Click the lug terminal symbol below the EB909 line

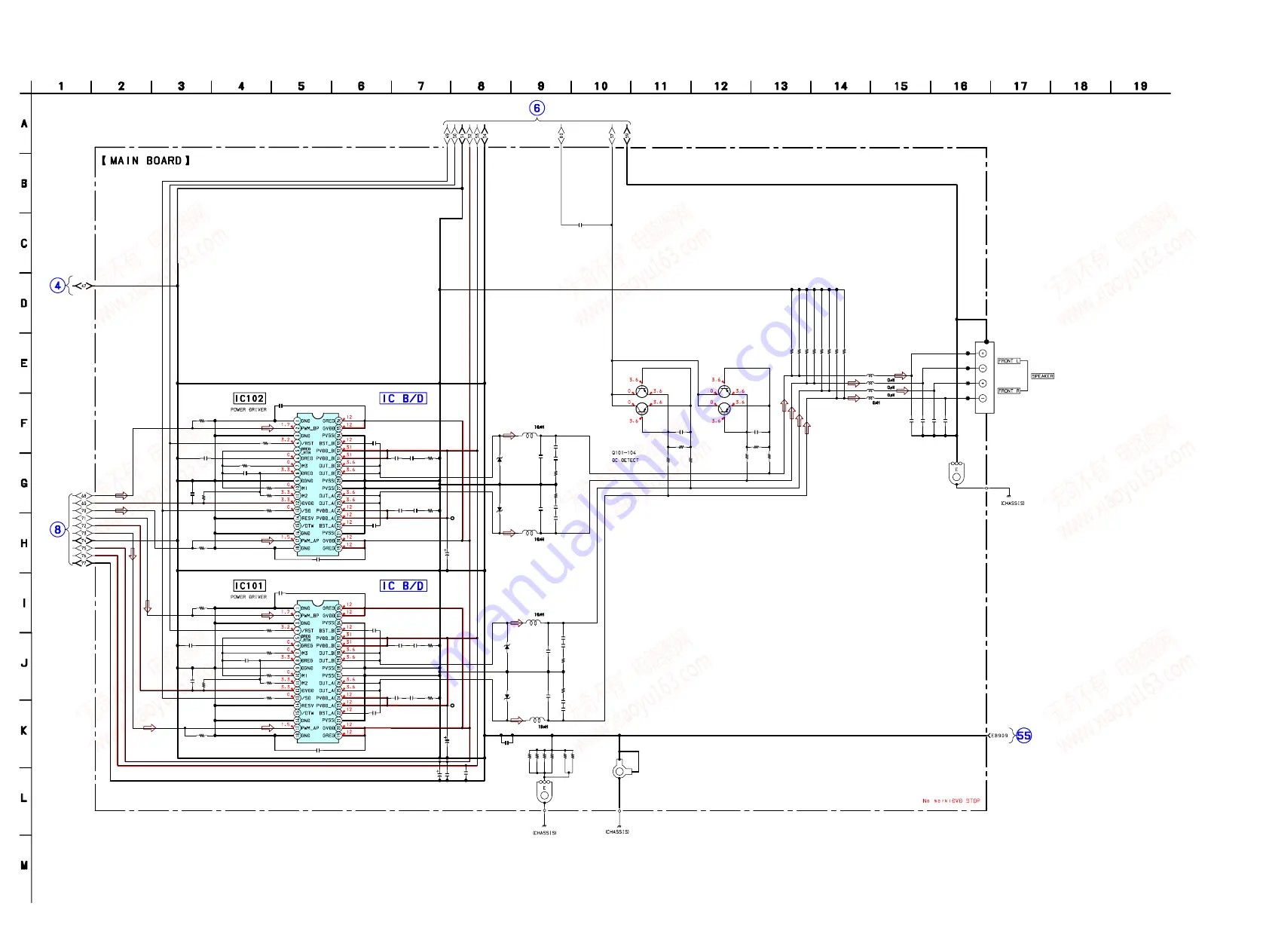tap(619, 770)
